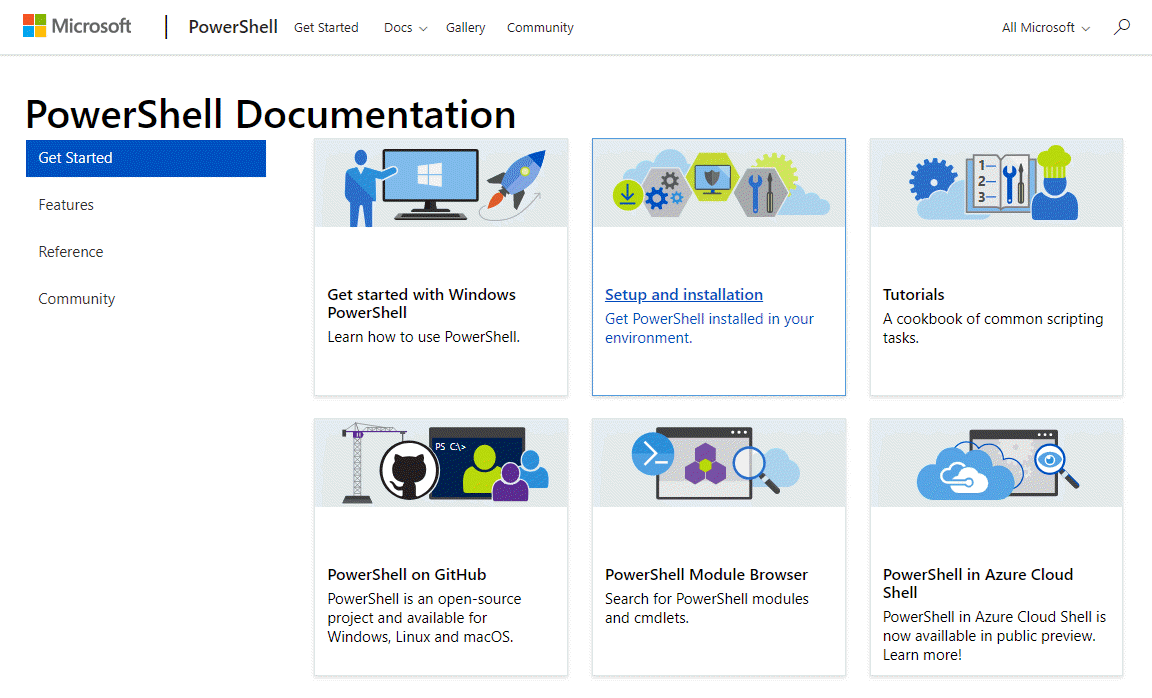This screenshot has height=698, width=1152.
Task: Expand the All Microsoft dropdown
Action: pyautogui.click(x=1044, y=27)
